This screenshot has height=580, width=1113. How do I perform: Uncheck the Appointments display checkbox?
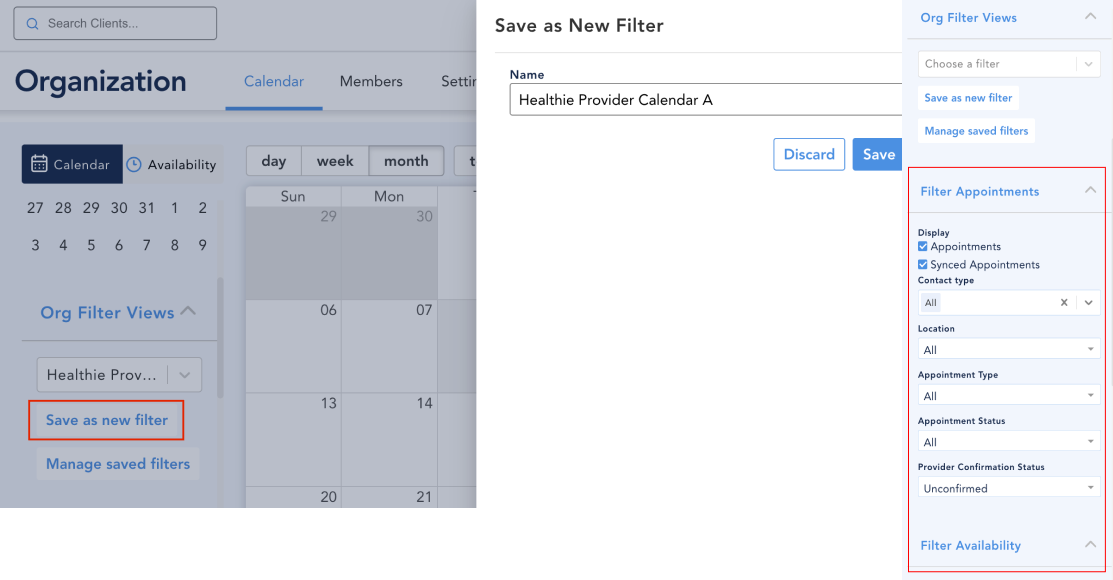pyautogui.click(x=923, y=246)
